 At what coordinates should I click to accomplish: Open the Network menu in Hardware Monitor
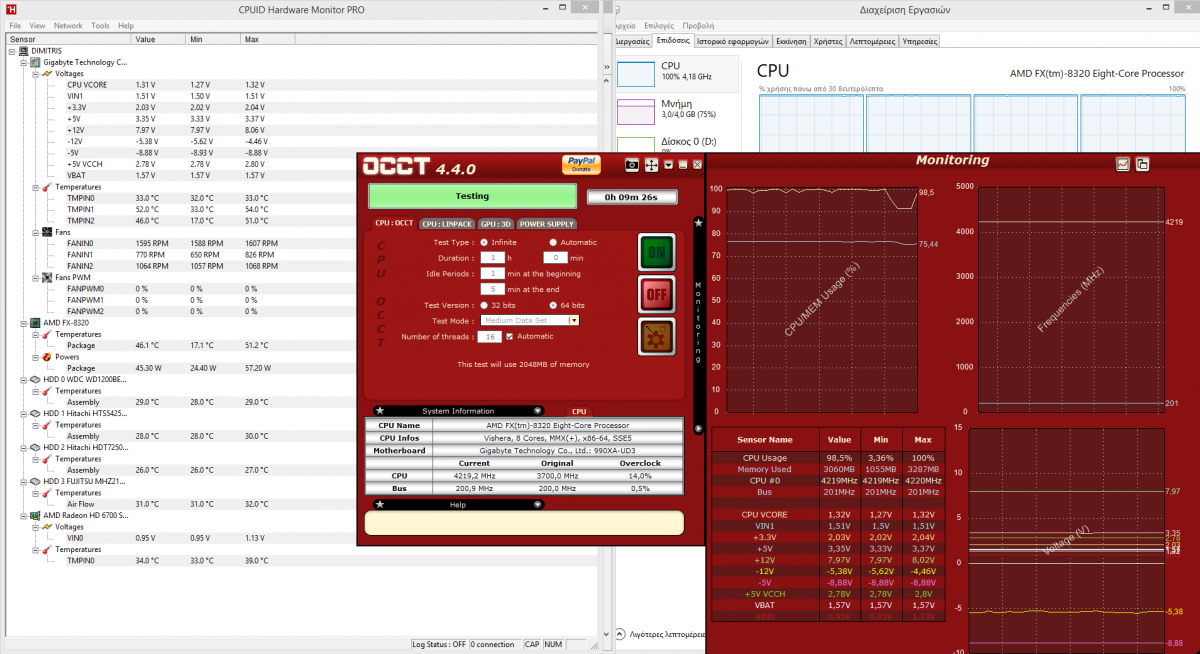(x=68, y=25)
